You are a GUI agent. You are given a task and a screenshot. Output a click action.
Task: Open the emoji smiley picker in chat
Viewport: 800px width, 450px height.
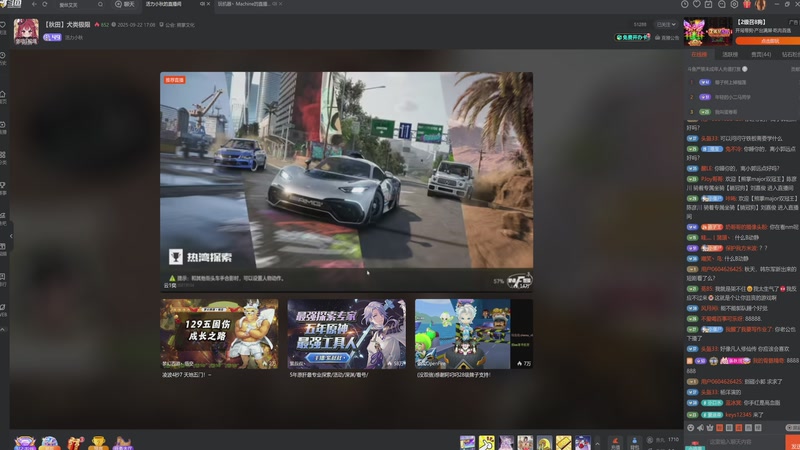[690, 428]
